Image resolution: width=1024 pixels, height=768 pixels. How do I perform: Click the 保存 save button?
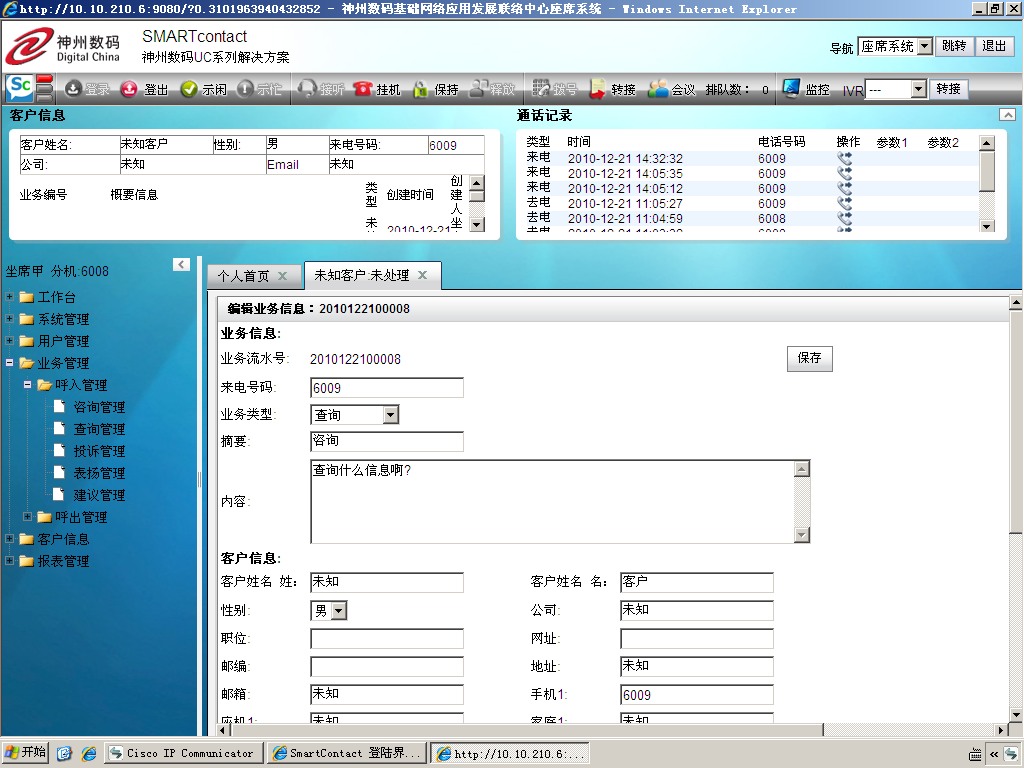(810, 358)
